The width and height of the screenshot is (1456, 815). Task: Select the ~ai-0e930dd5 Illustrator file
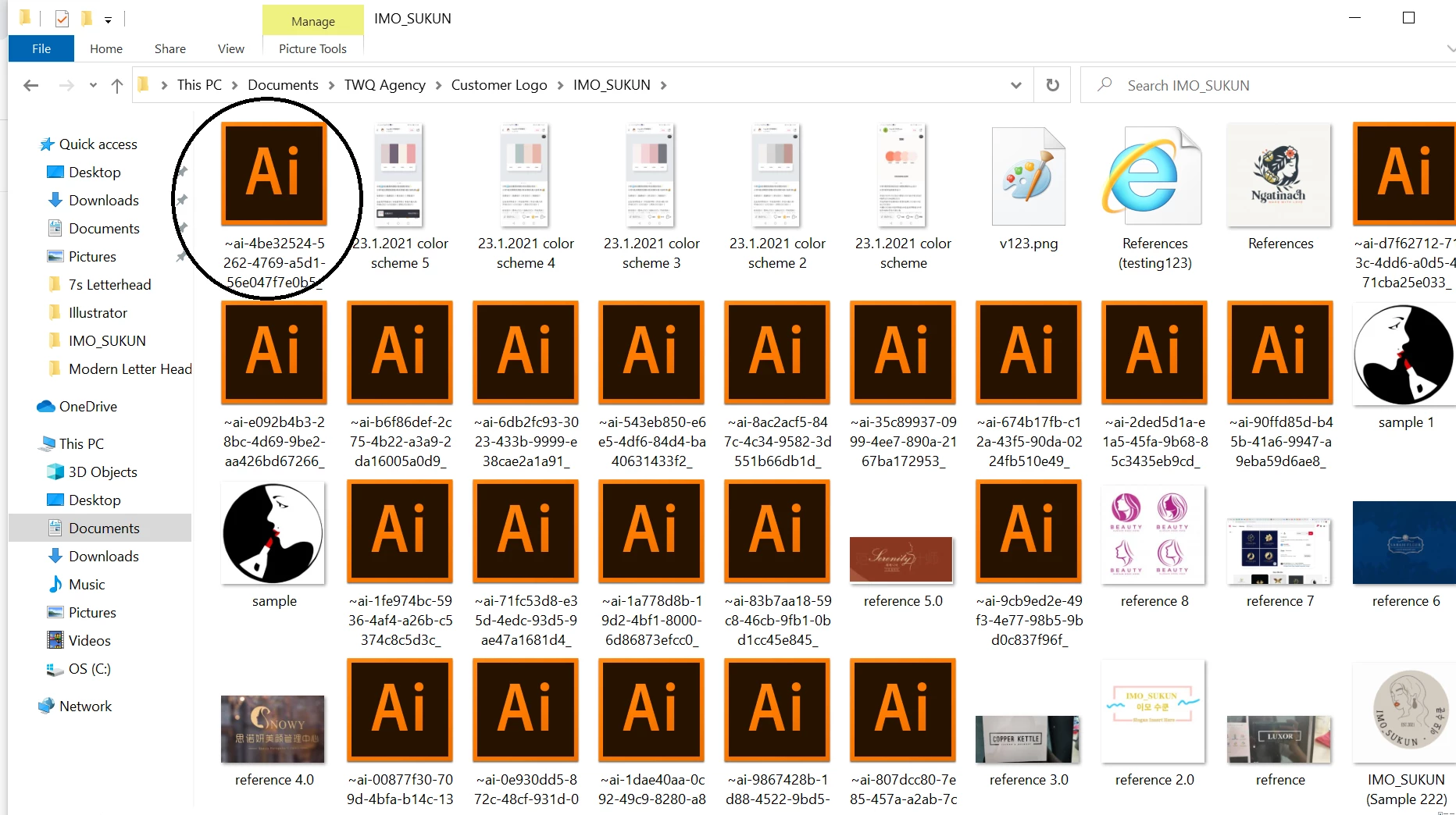point(526,710)
